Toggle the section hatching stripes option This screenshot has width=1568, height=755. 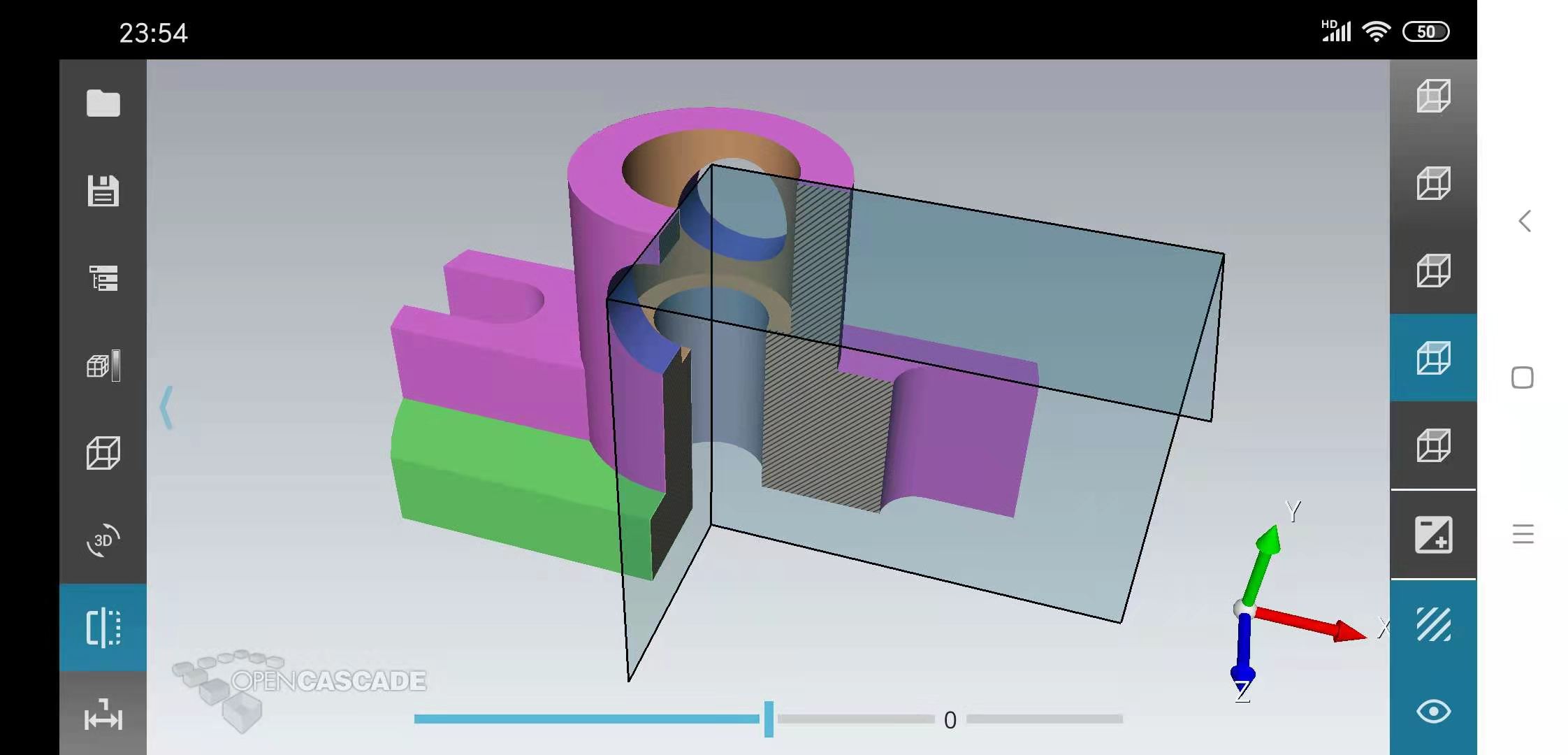(1433, 624)
